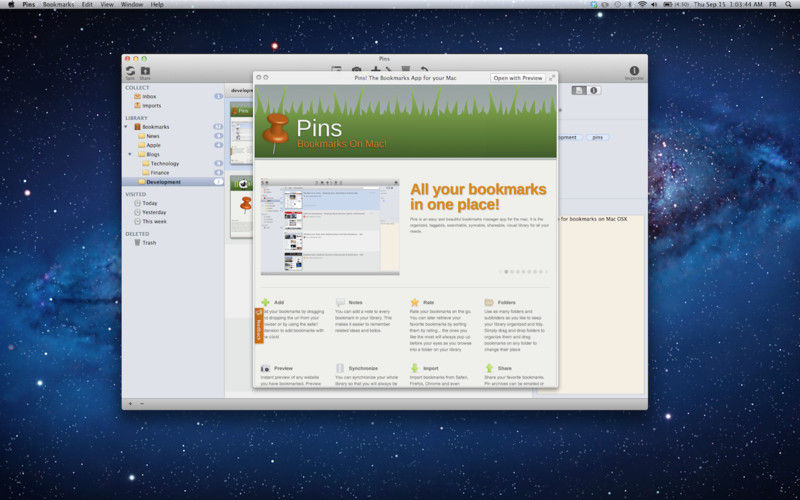
Task: Click the Imports sidebar icon
Action: click(137, 106)
